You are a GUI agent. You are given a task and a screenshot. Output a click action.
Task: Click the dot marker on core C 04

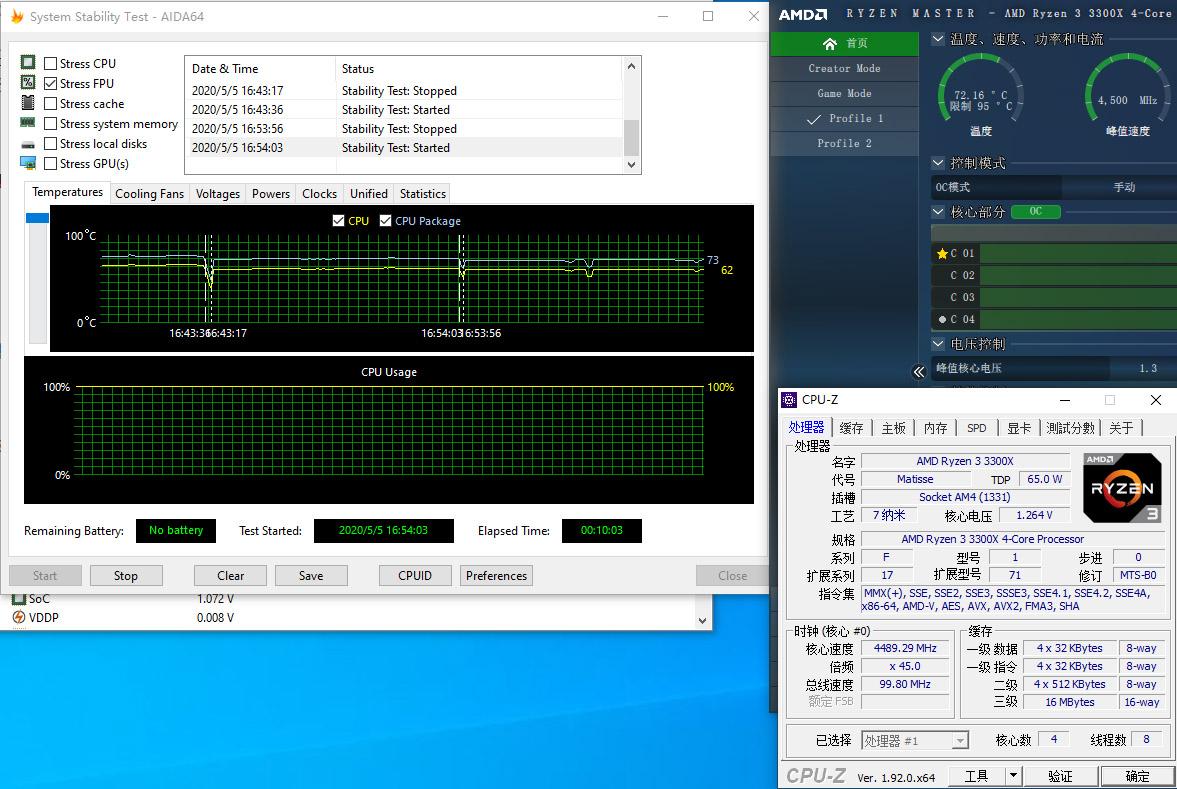pos(942,319)
